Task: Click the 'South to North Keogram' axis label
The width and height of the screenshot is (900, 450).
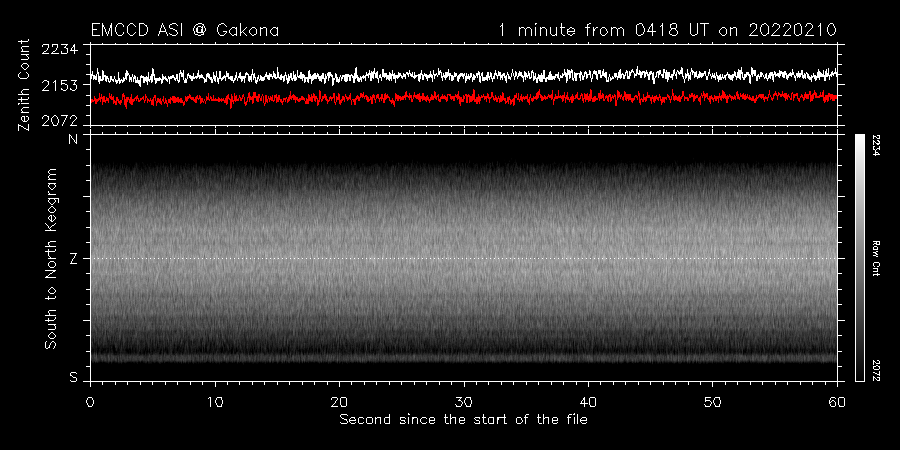Action: coord(51,258)
